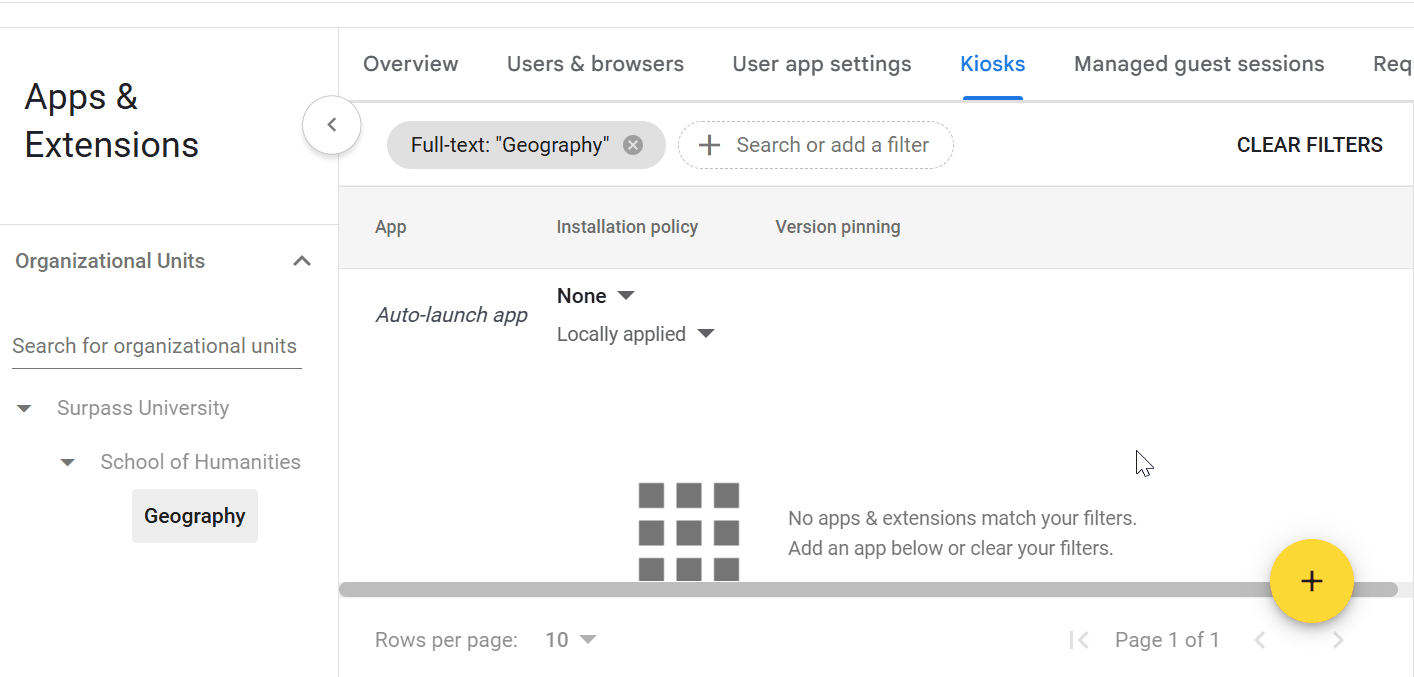The width and height of the screenshot is (1414, 677).
Task: Click the yellow add app button
Action: (x=1311, y=581)
